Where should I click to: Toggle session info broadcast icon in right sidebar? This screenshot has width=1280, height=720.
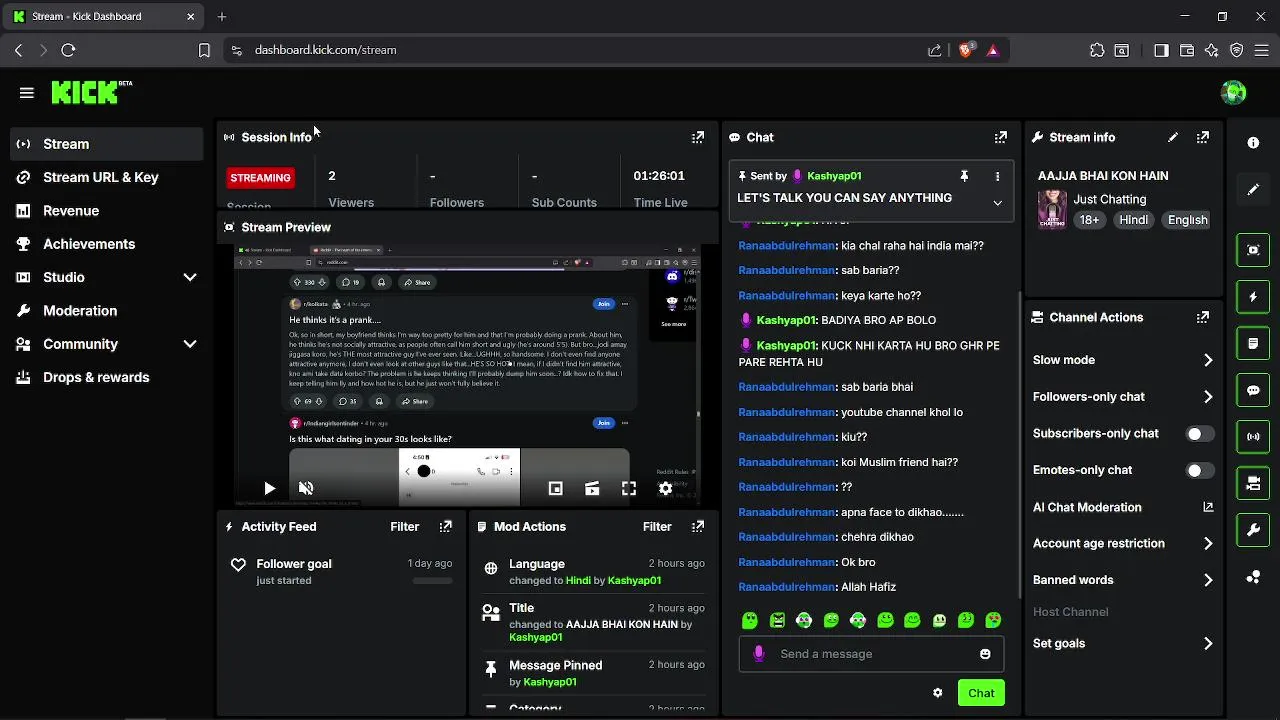coord(1253,437)
